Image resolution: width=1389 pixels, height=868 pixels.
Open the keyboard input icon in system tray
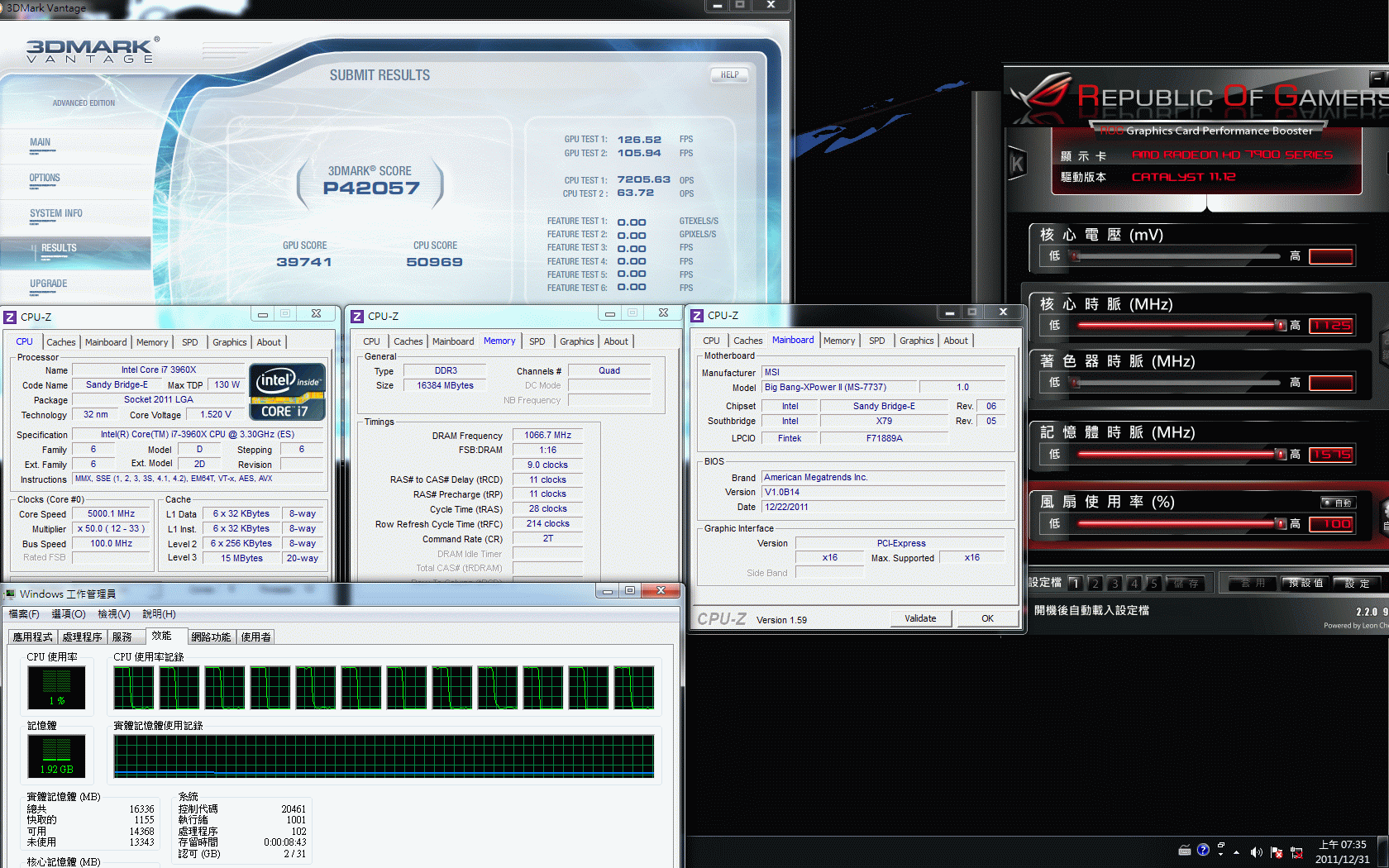click(x=1185, y=851)
